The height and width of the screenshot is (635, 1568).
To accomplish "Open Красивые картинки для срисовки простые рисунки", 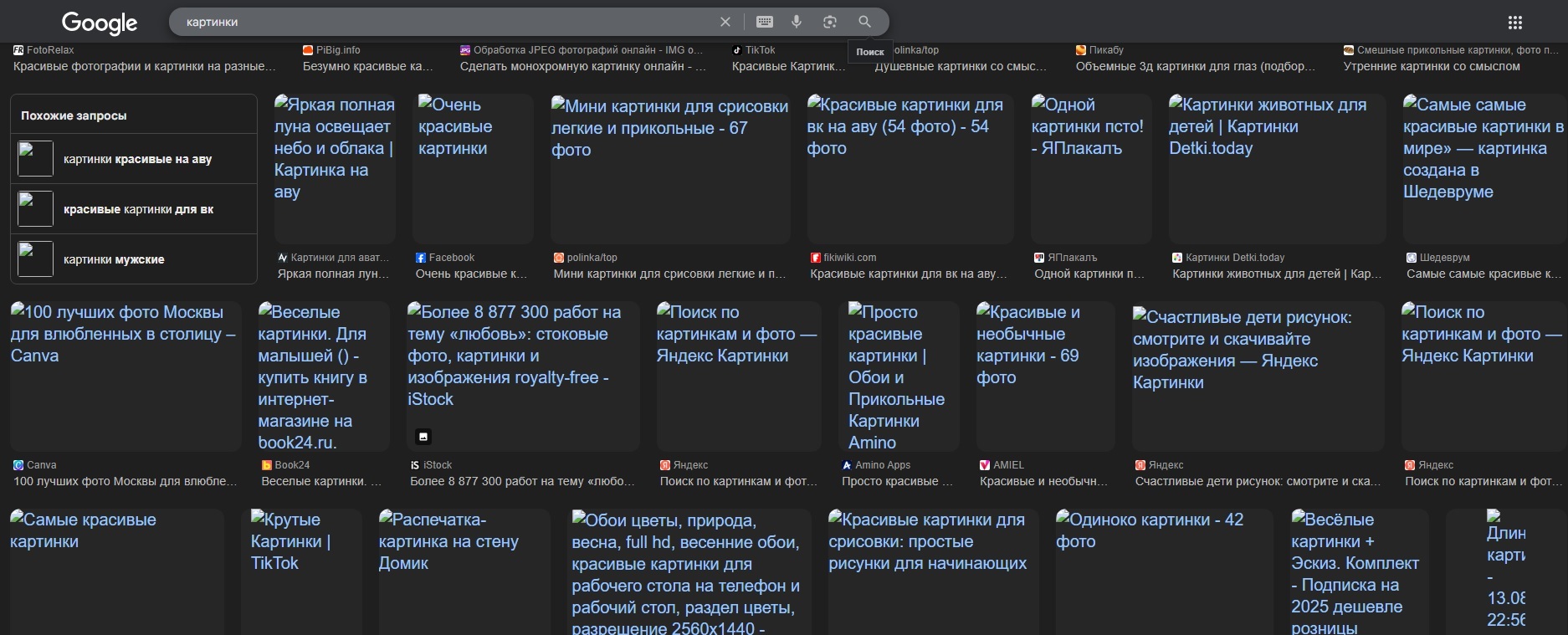I will 934,572.
